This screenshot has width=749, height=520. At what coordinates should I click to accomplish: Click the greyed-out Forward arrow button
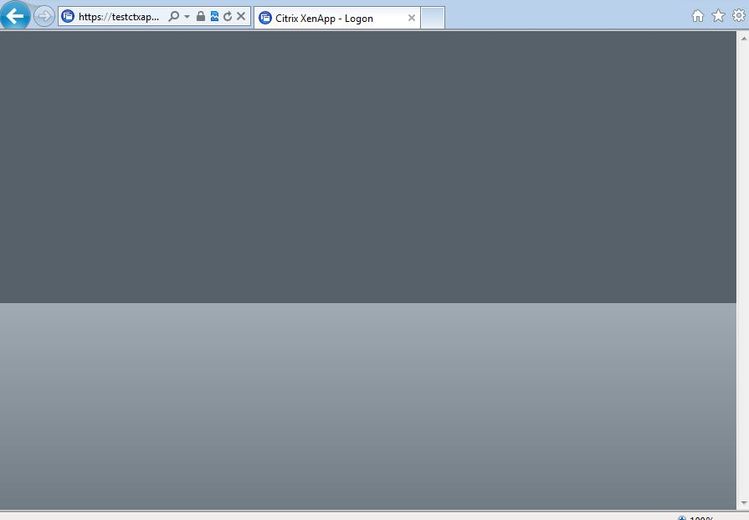pyautogui.click(x=44, y=17)
